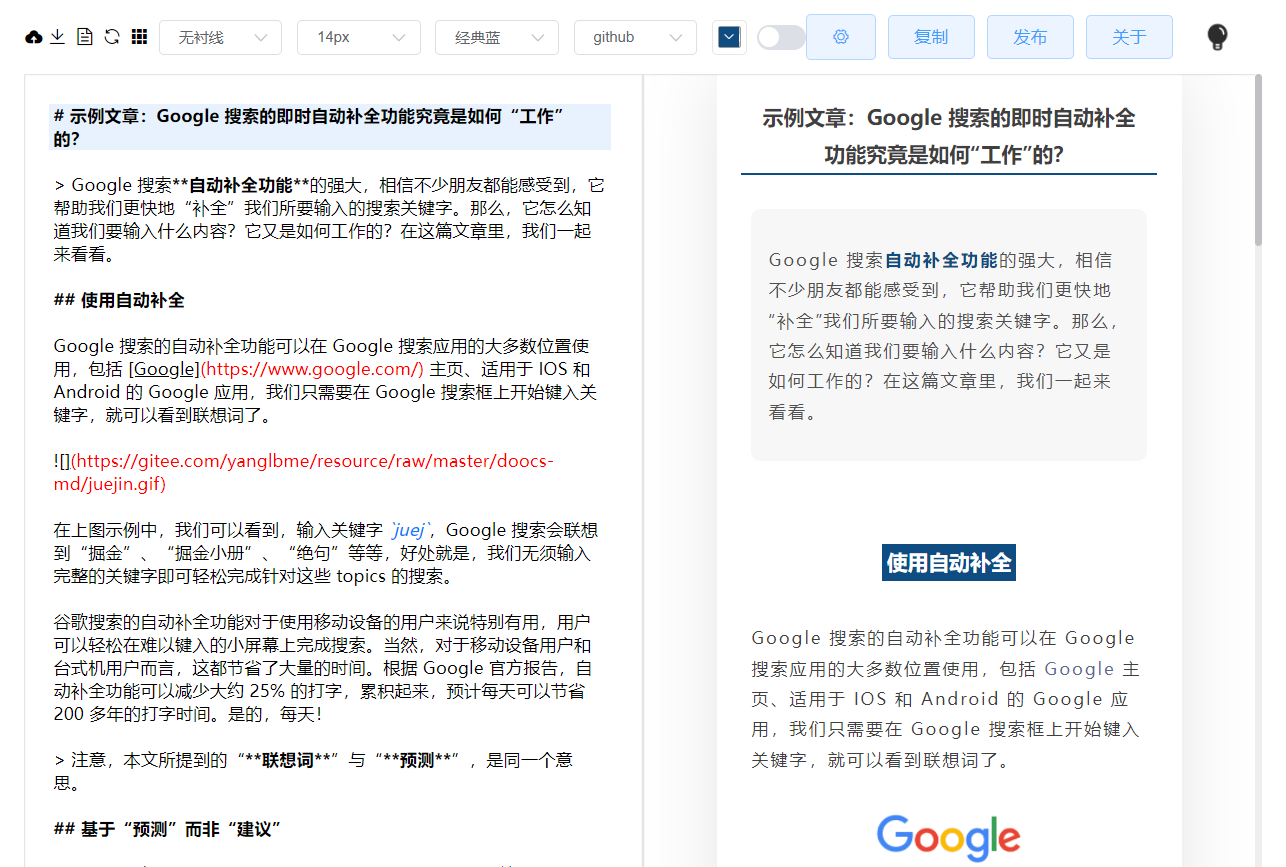Click the light bulb night mode icon
Image resolution: width=1286 pixels, height=867 pixels.
[x=1216, y=37]
